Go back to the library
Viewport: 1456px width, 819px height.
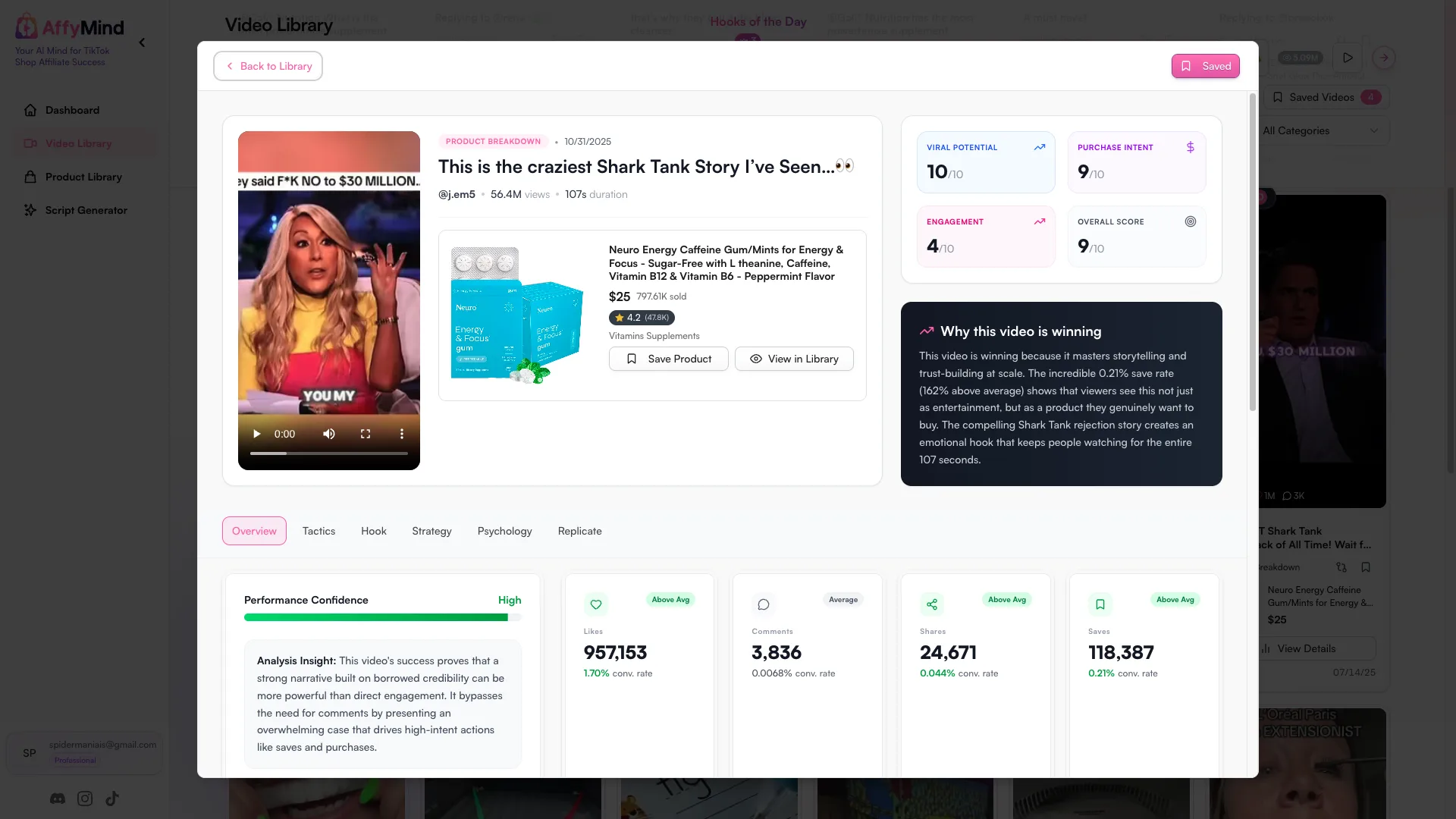268,66
